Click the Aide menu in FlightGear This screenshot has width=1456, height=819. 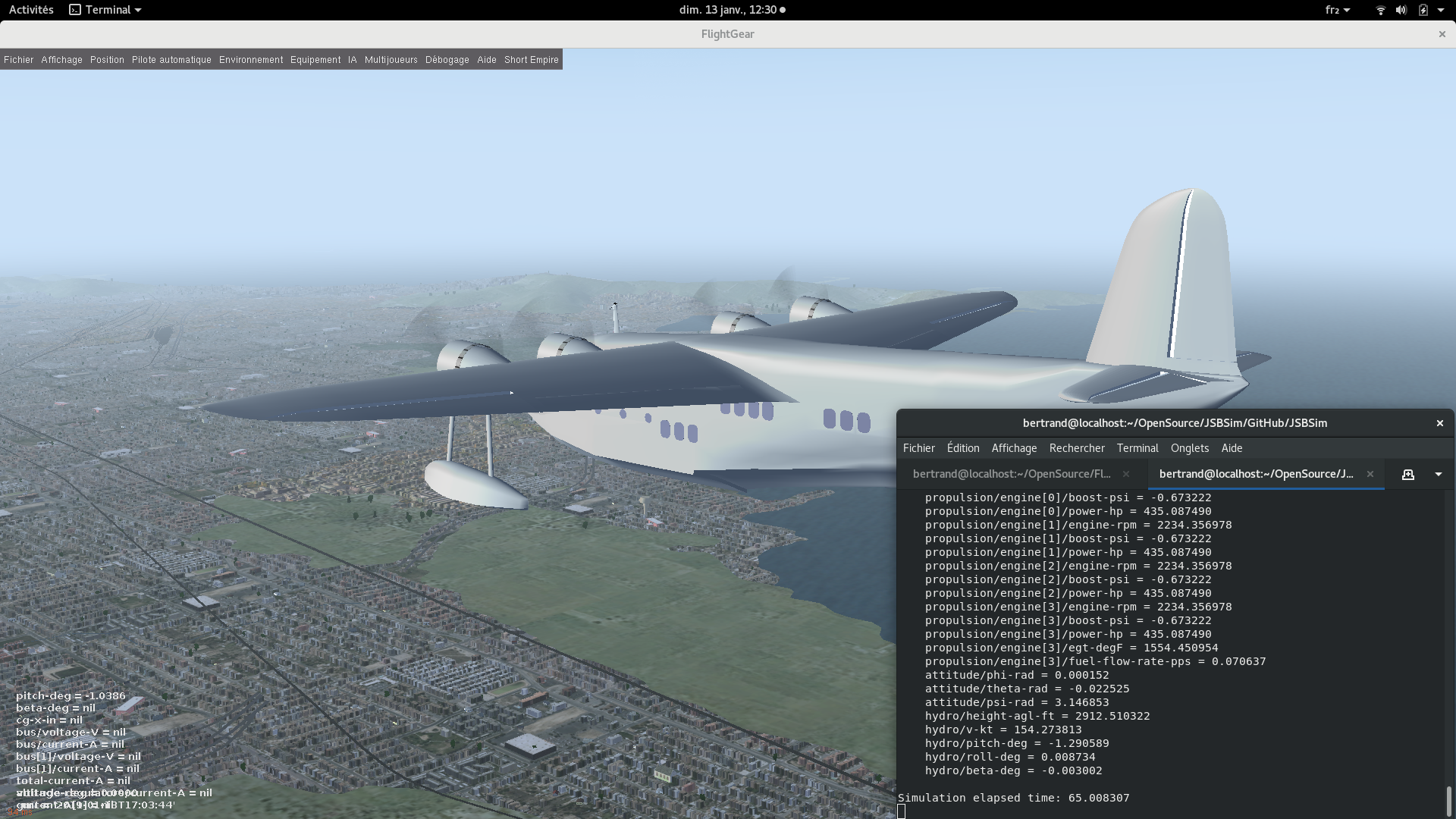pos(487,59)
